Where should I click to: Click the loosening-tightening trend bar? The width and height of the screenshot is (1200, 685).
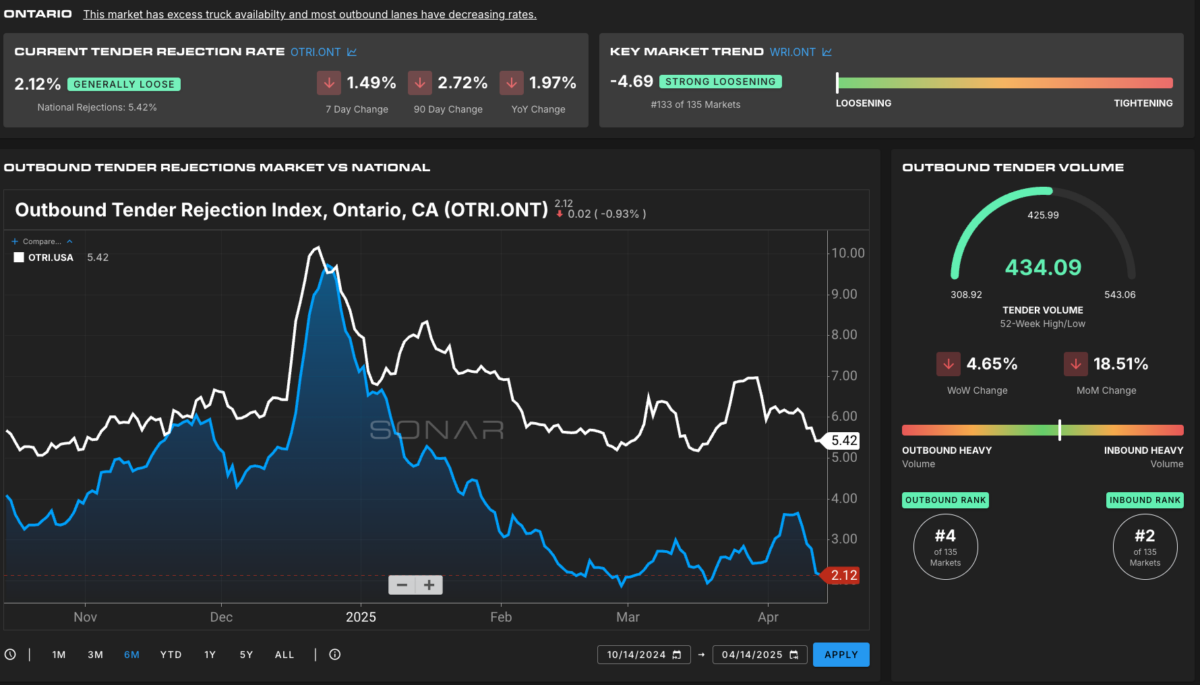1004,83
